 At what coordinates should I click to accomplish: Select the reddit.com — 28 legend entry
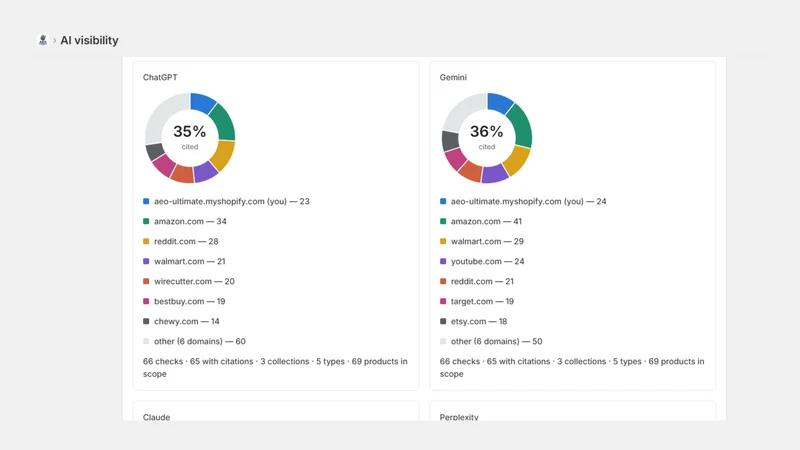[186, 241]
